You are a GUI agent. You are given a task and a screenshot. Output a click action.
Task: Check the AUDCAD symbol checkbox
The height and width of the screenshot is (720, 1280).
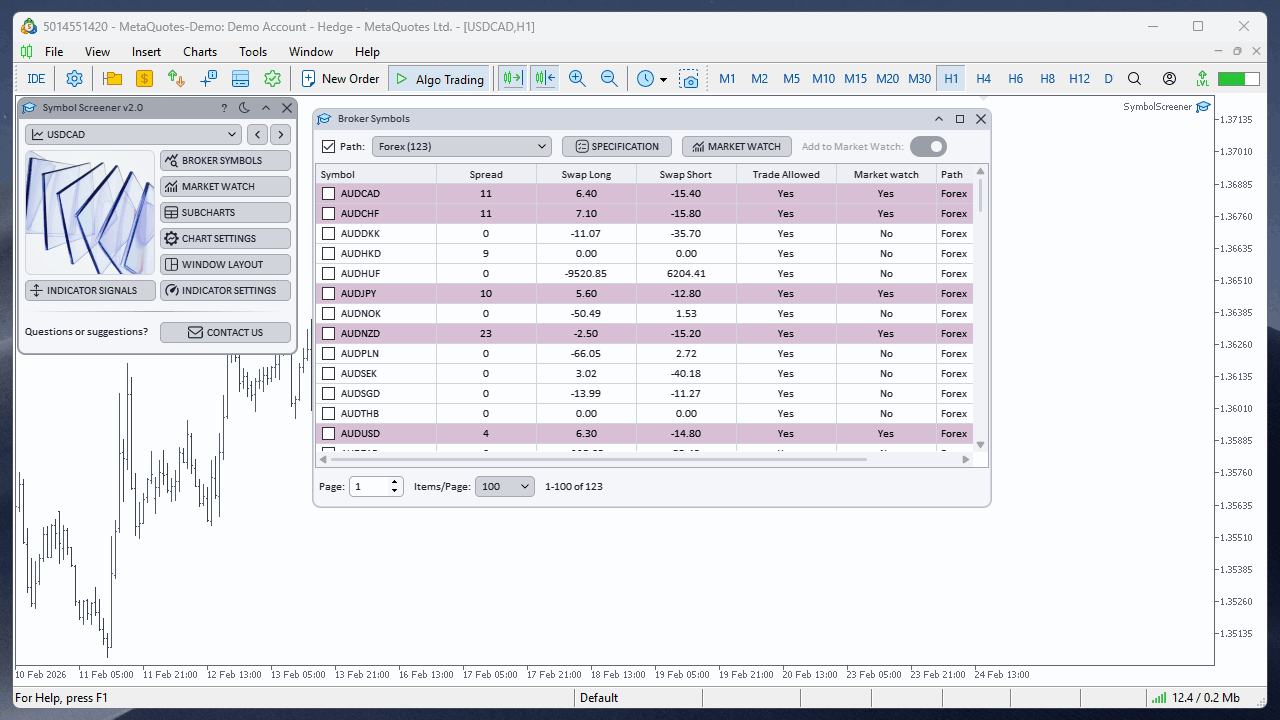pos(328,193)
